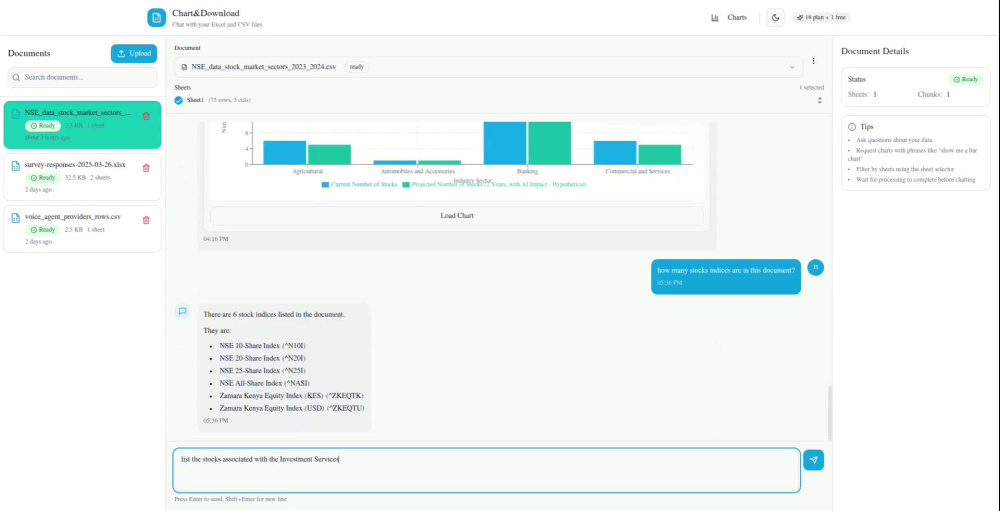The height and width of the screenshot is (511, 1000).
Task: Delete the NSE_data_stock_market_sectors document
Action: click(x=146, y=116)
